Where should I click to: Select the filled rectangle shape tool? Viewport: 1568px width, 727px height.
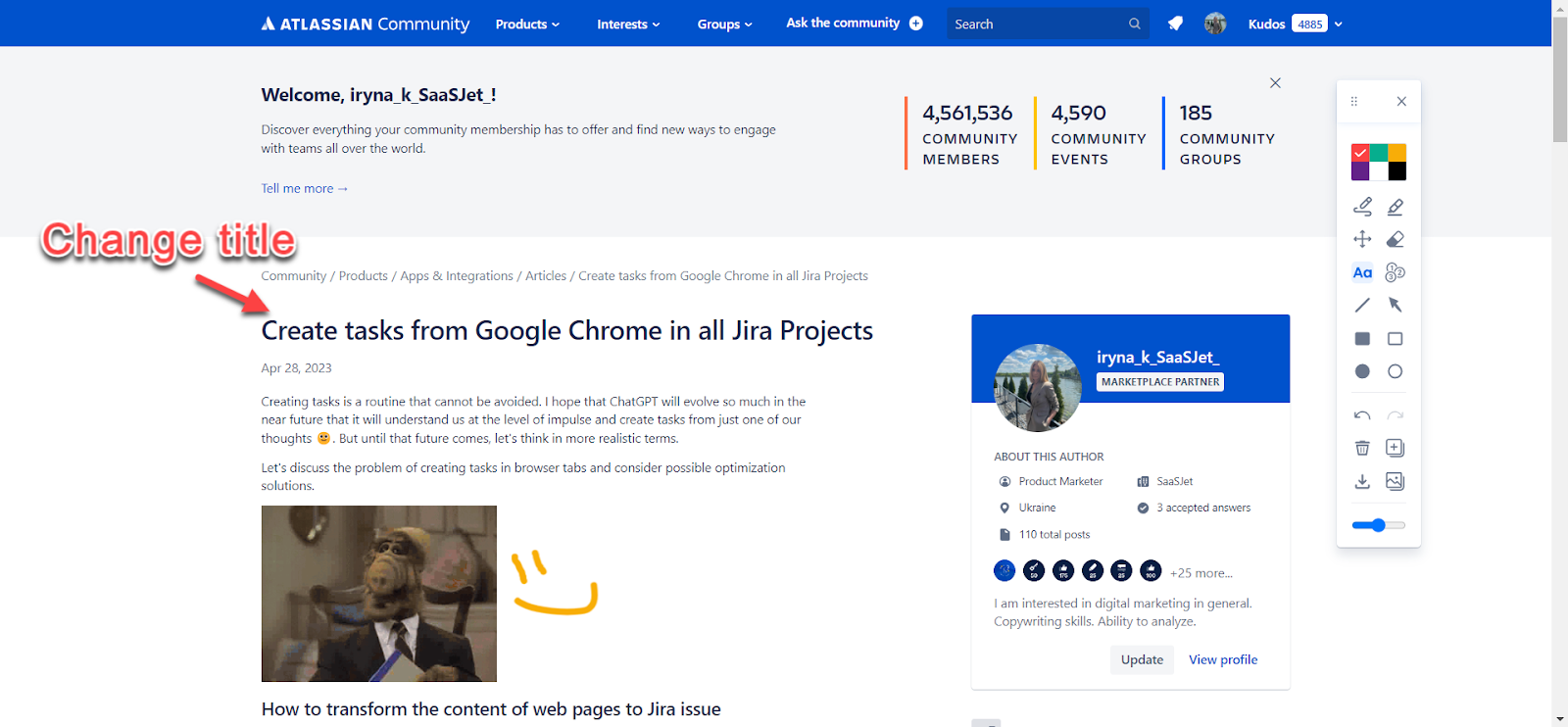[1362, 339]
